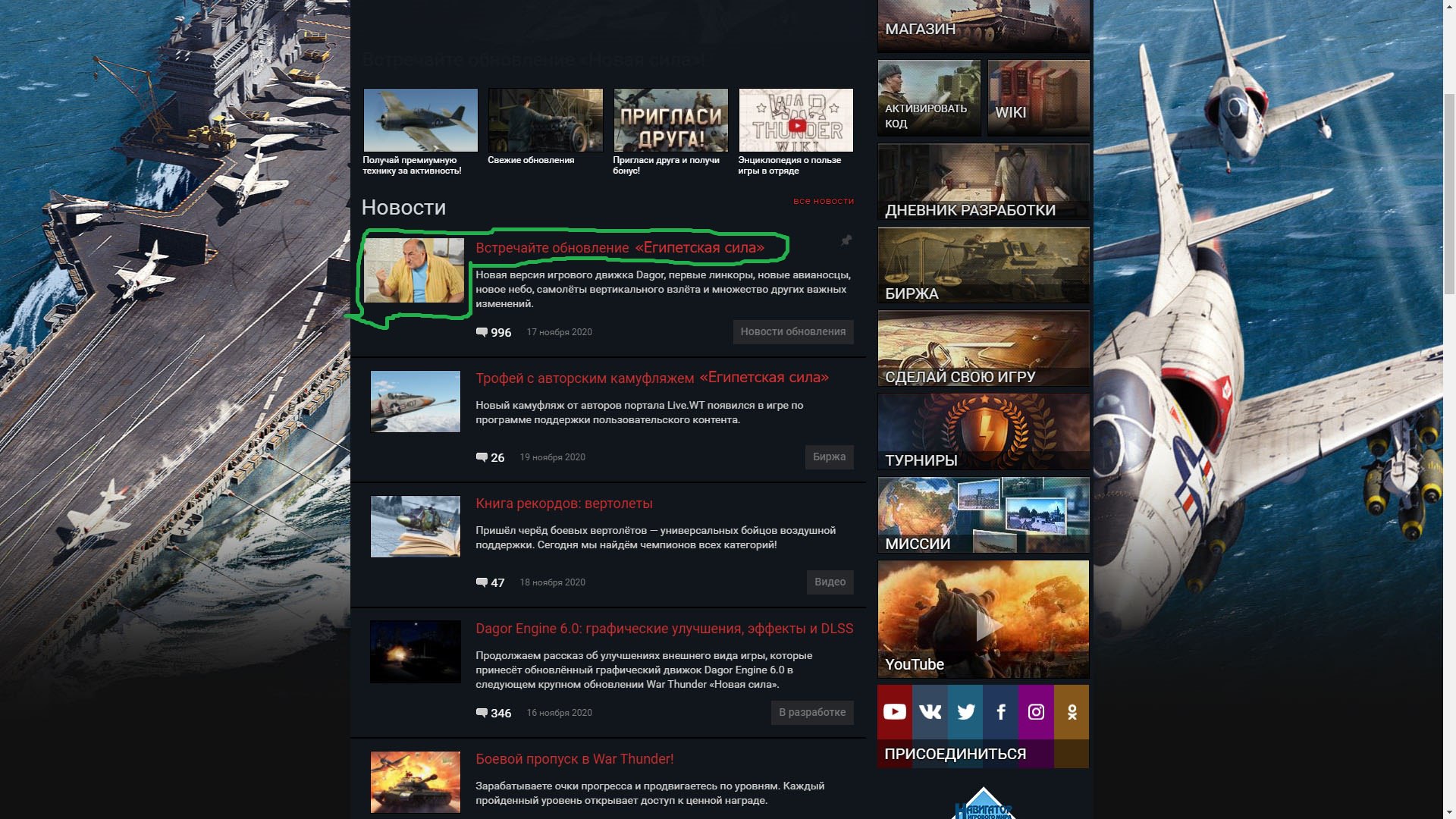Click the 996 comment count
1456x819 pixels.
tap(501, 333)
